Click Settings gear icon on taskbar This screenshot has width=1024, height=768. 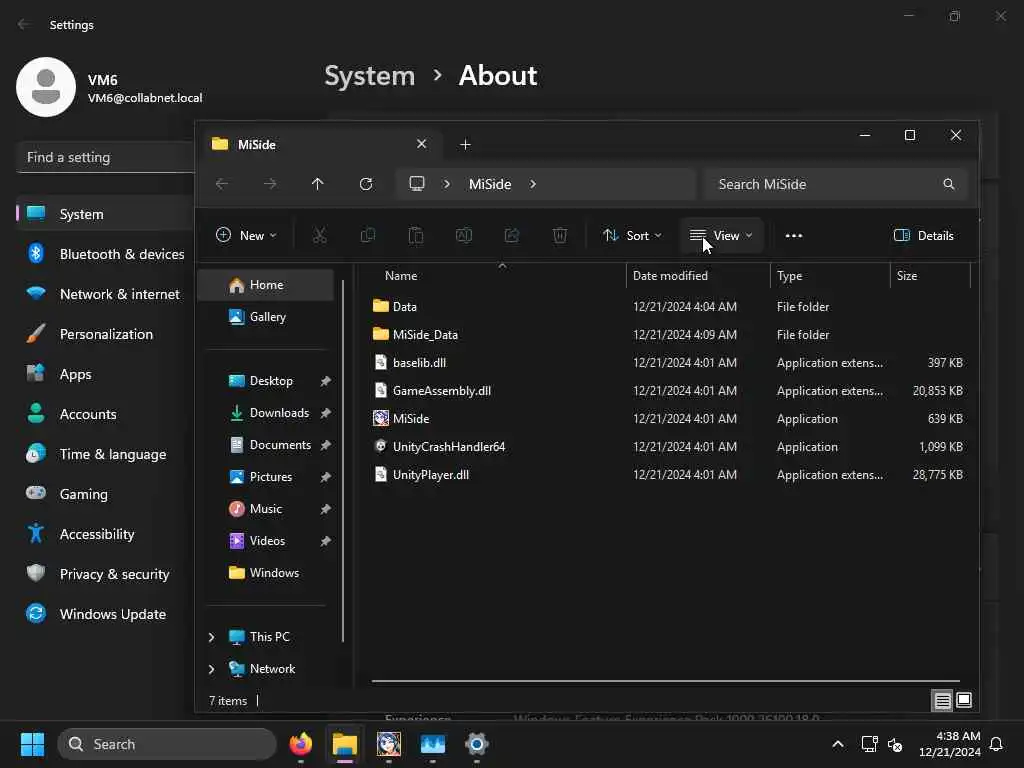(477, 744)
